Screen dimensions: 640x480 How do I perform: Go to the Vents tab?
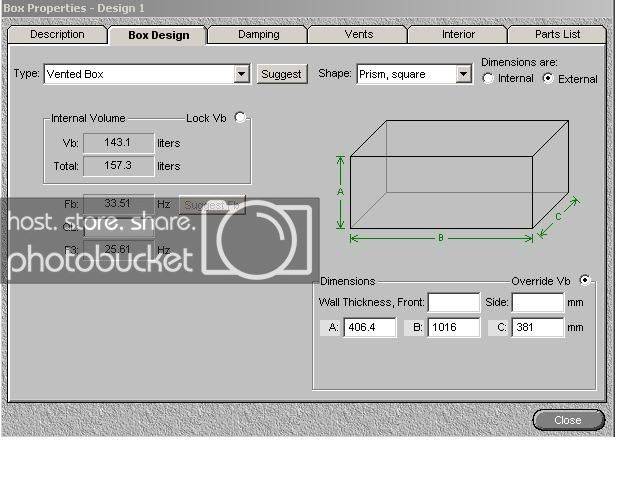358,35
